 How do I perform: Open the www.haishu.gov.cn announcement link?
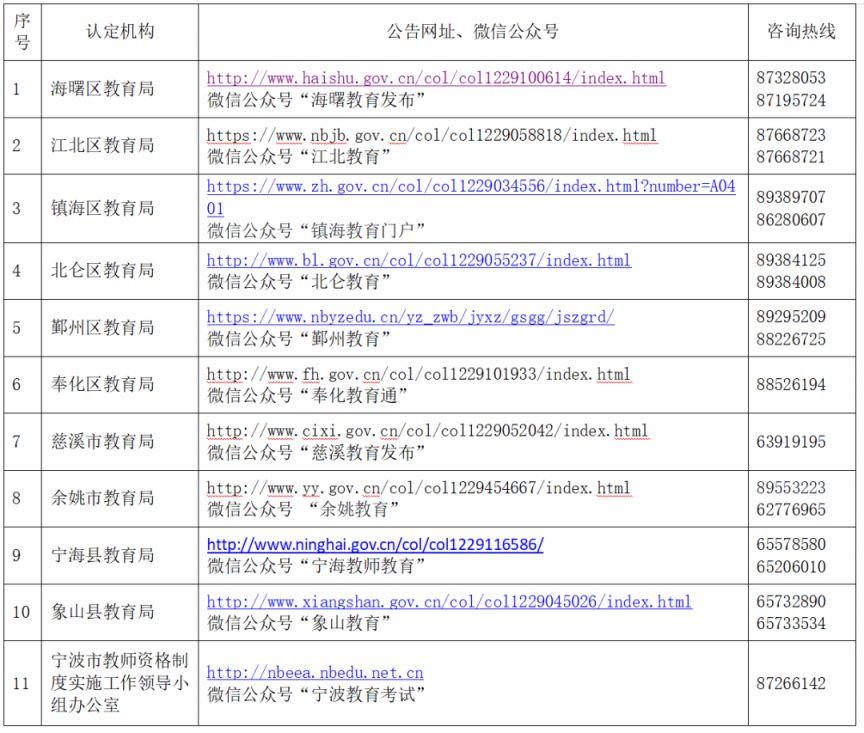pyautogui.click(x=436, y=78)
